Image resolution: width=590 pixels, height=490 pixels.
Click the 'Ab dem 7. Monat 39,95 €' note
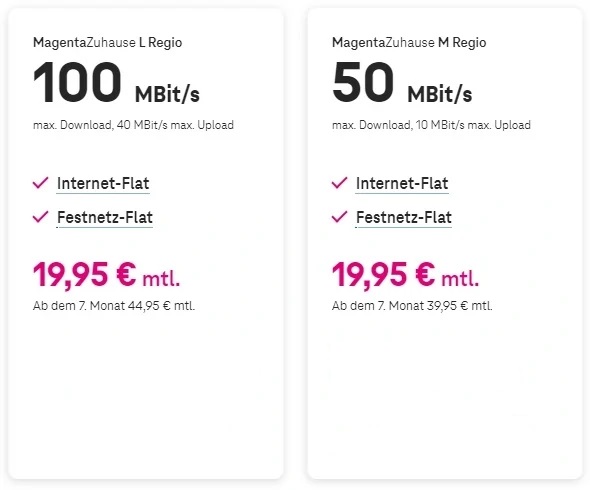point(412,306)
